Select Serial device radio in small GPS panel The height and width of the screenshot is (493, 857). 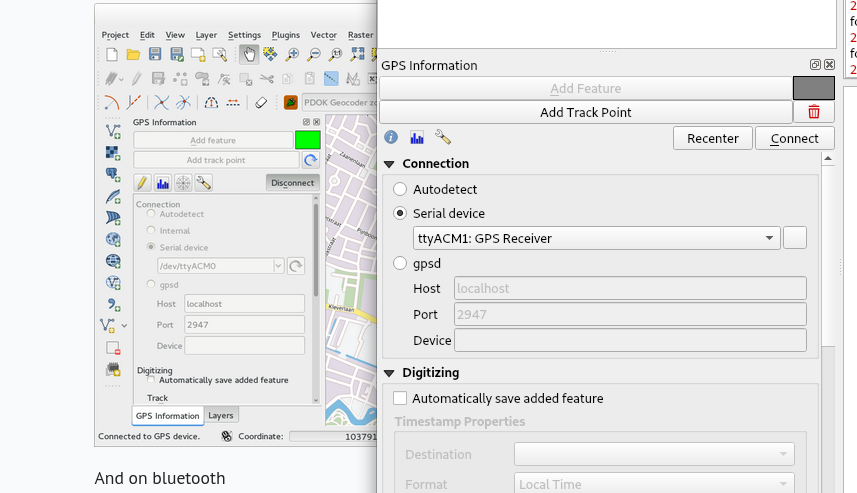pyautogui.click(x=151, y=247)
